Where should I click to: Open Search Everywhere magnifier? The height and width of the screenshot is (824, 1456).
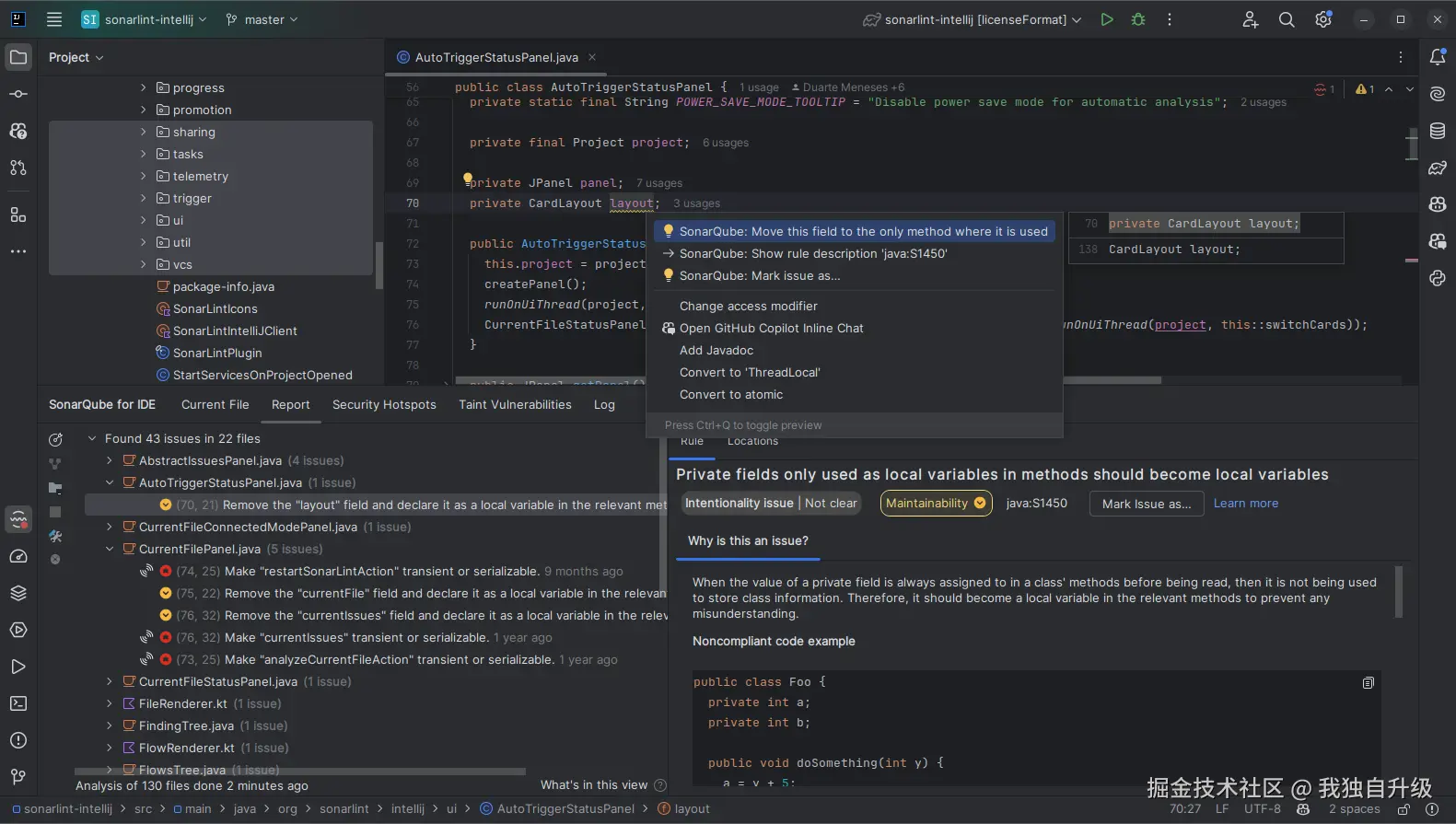pos(1287,19)
